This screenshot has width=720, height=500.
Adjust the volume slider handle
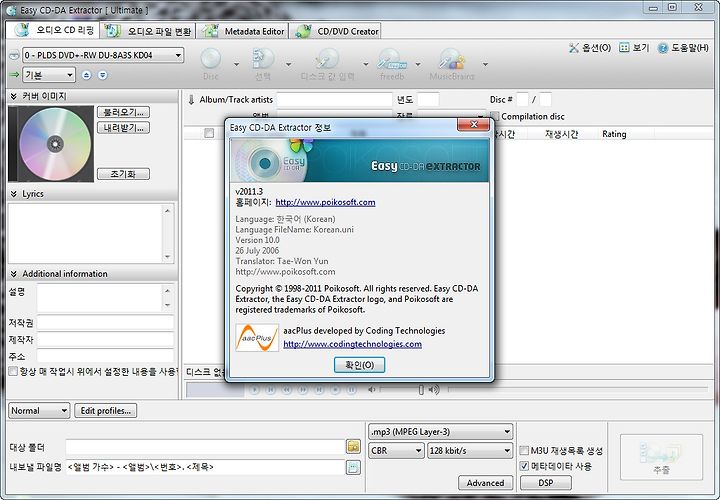pos(421,389)
